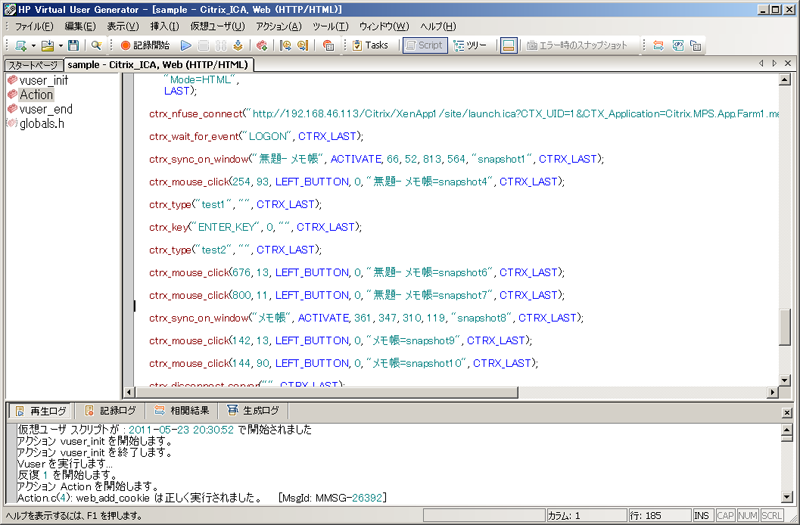Toggle the output window pane icon
800x525 pixels.
508,45
